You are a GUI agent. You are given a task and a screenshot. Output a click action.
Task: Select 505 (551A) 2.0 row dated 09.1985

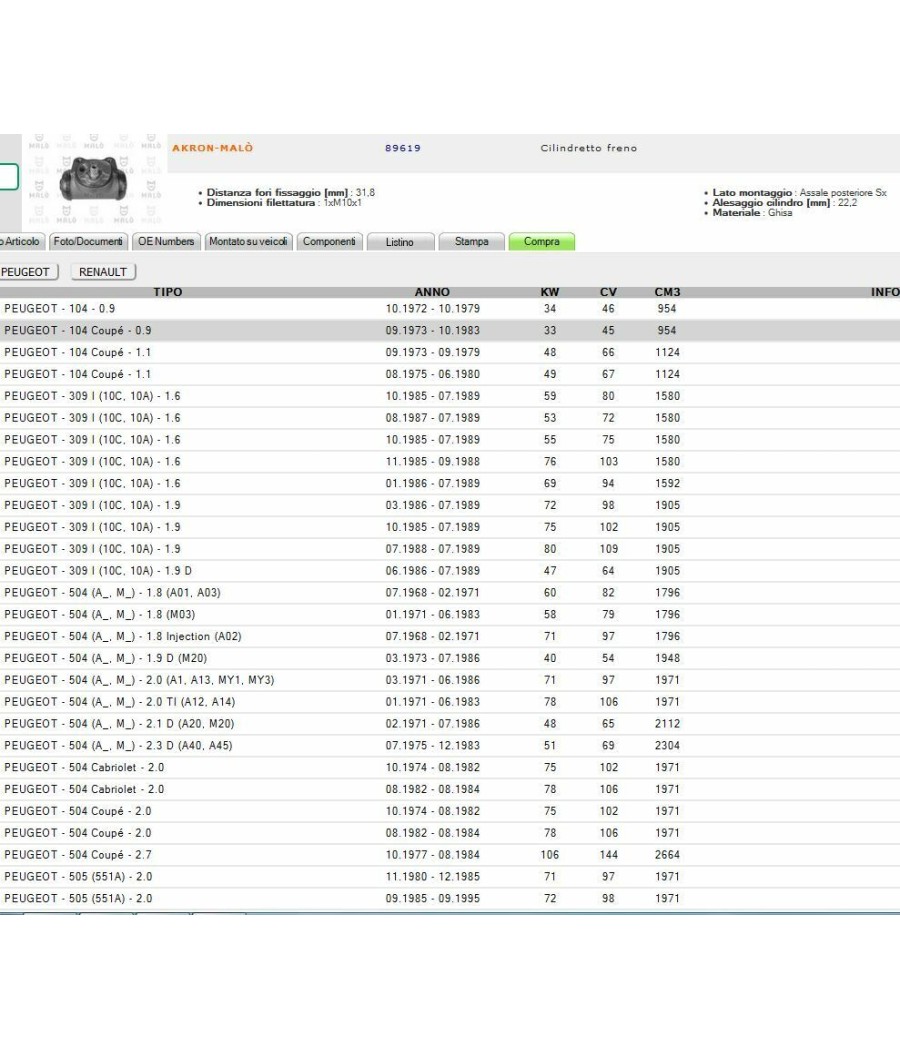point(450,899)
